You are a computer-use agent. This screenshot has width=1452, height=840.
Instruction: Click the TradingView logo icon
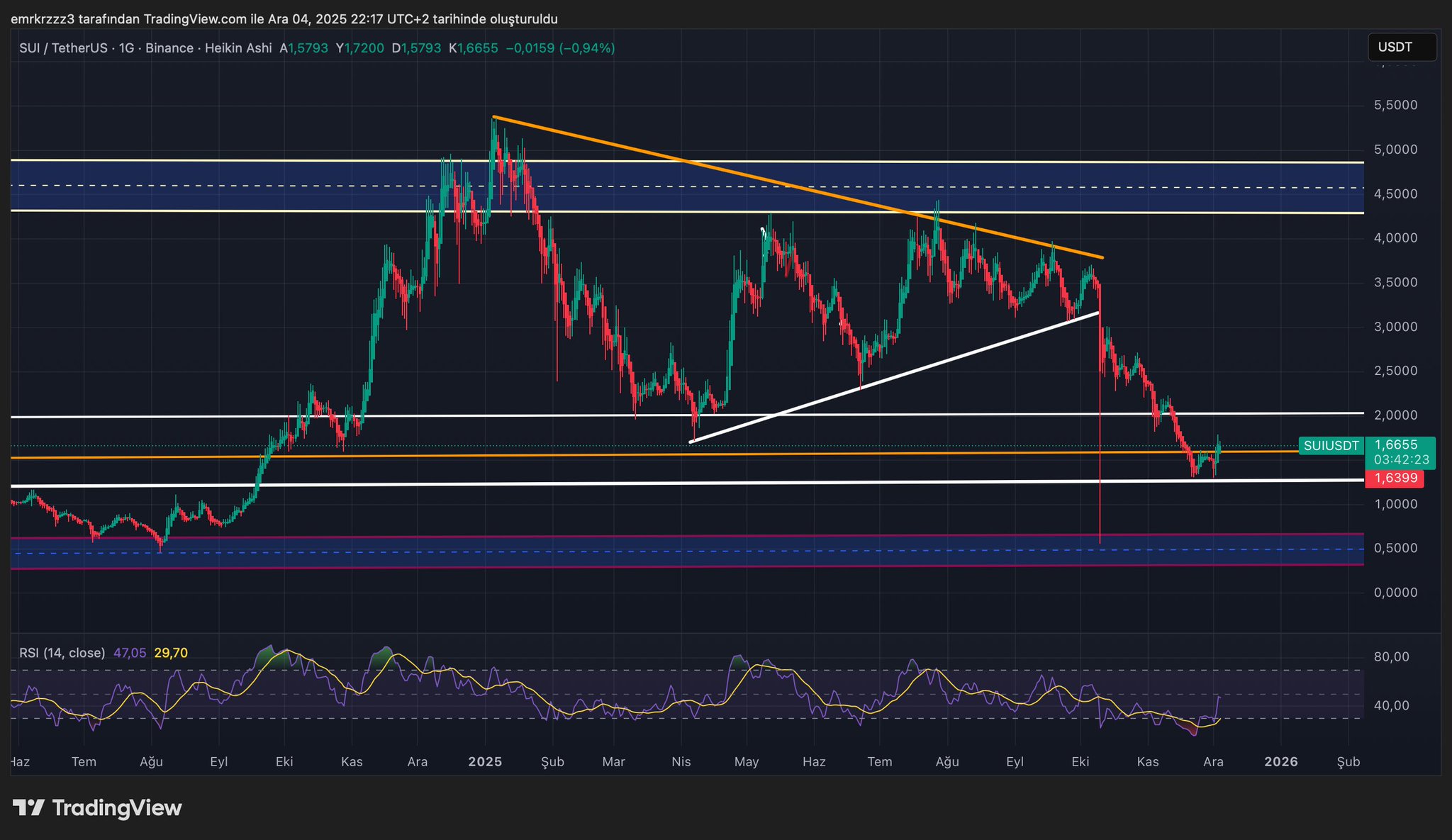pyautogui.click(x=28, y=807)
